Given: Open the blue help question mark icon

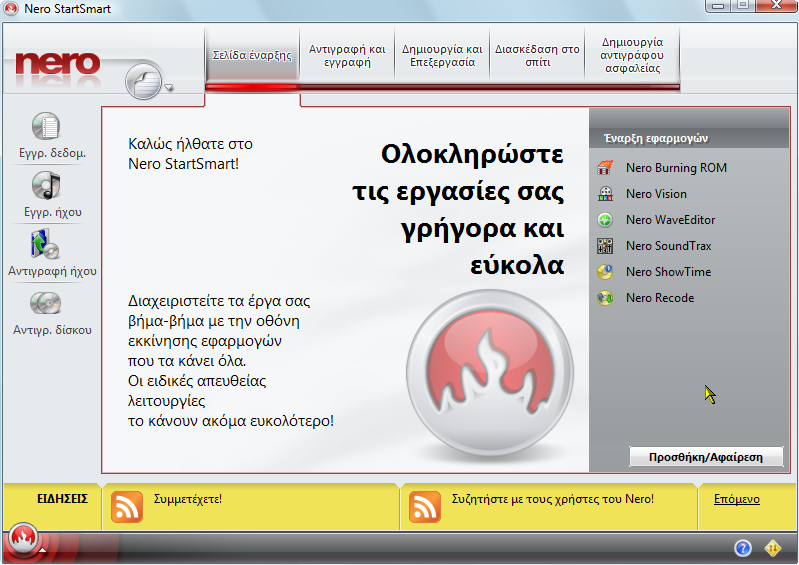Looking at the screenshot, I should point(742,548).
